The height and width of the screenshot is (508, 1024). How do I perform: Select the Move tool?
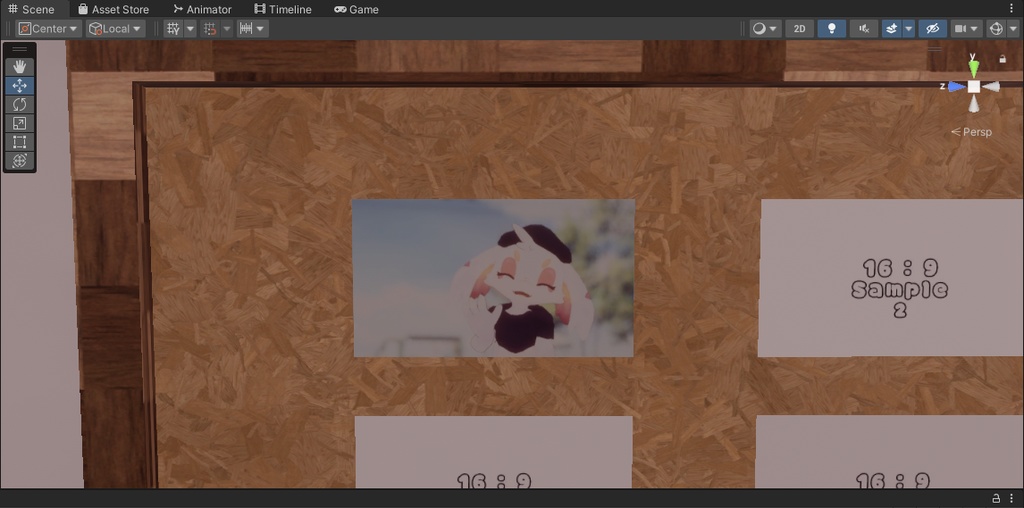pyautogui.click(x=20, y=86)
